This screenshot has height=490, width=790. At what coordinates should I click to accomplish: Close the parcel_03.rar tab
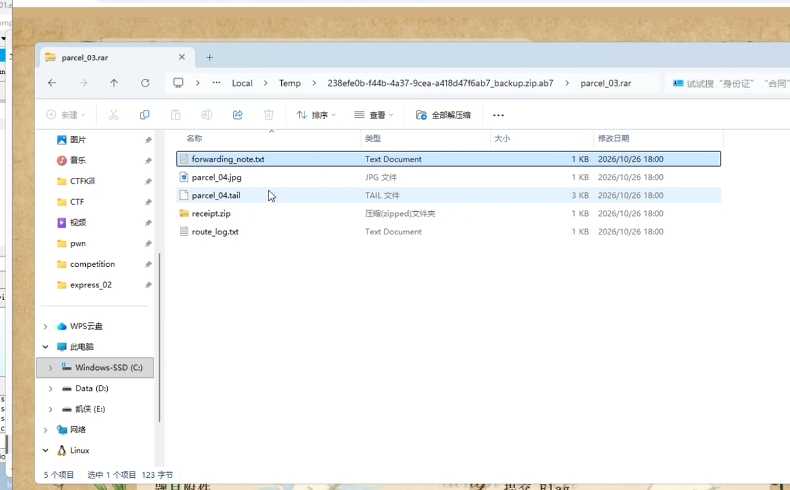[x=182, y=57]
